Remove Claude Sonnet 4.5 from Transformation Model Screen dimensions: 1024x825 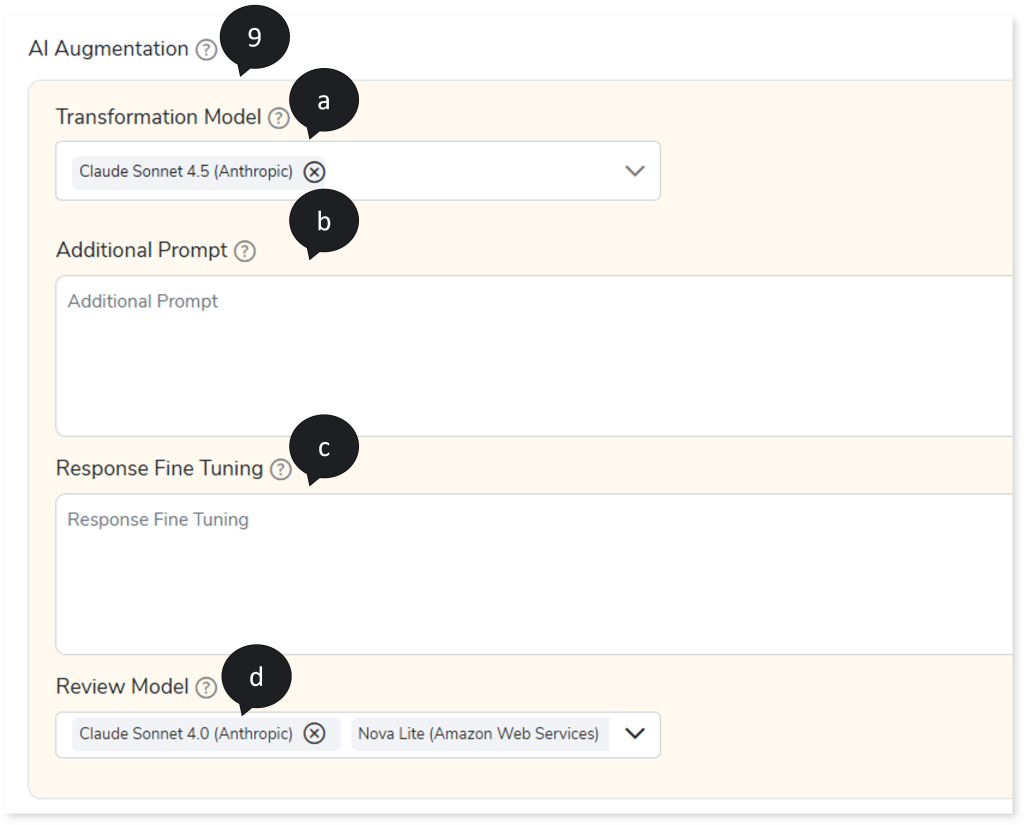pos(314,172)
